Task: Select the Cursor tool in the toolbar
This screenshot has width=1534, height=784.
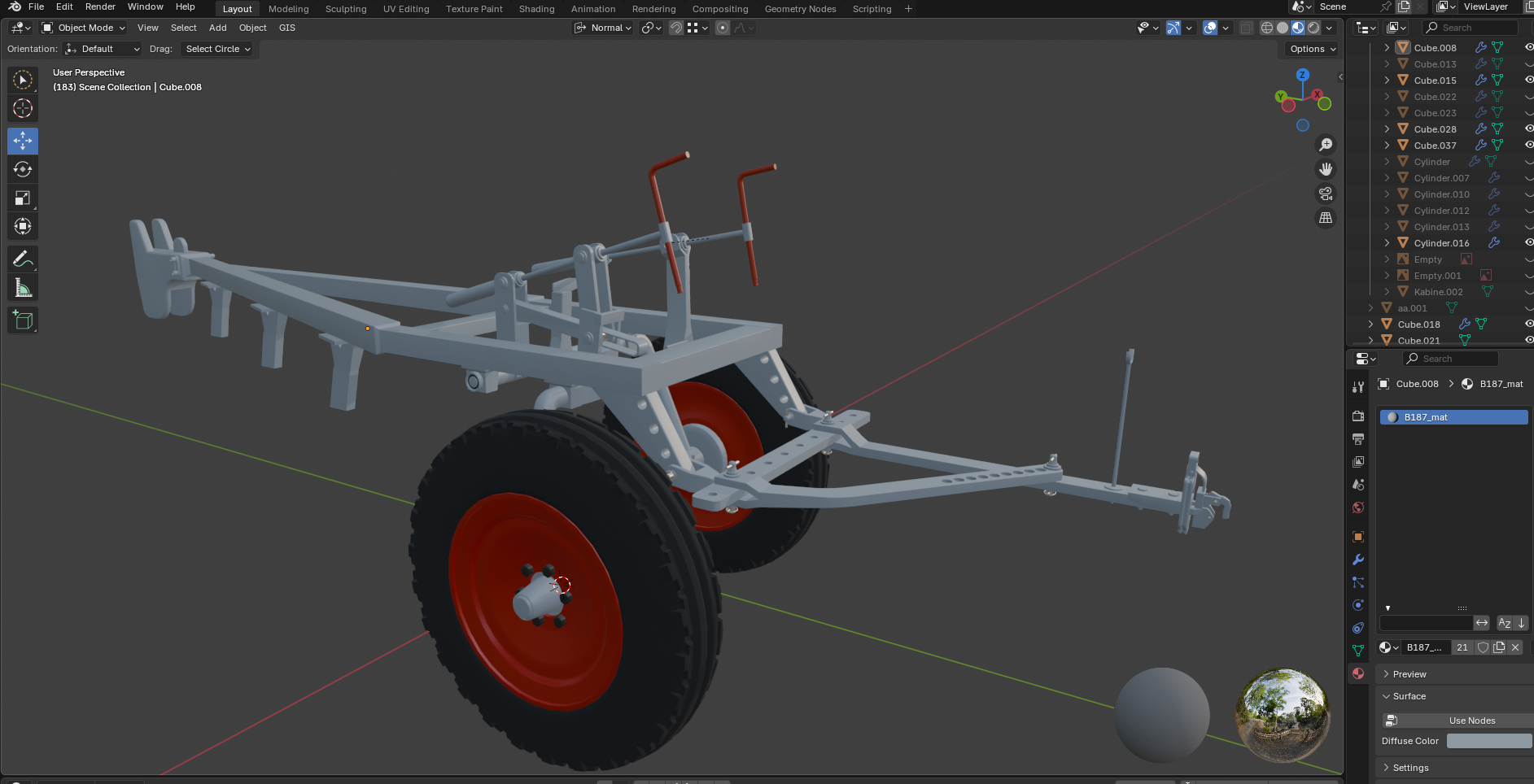Action: 23,108
